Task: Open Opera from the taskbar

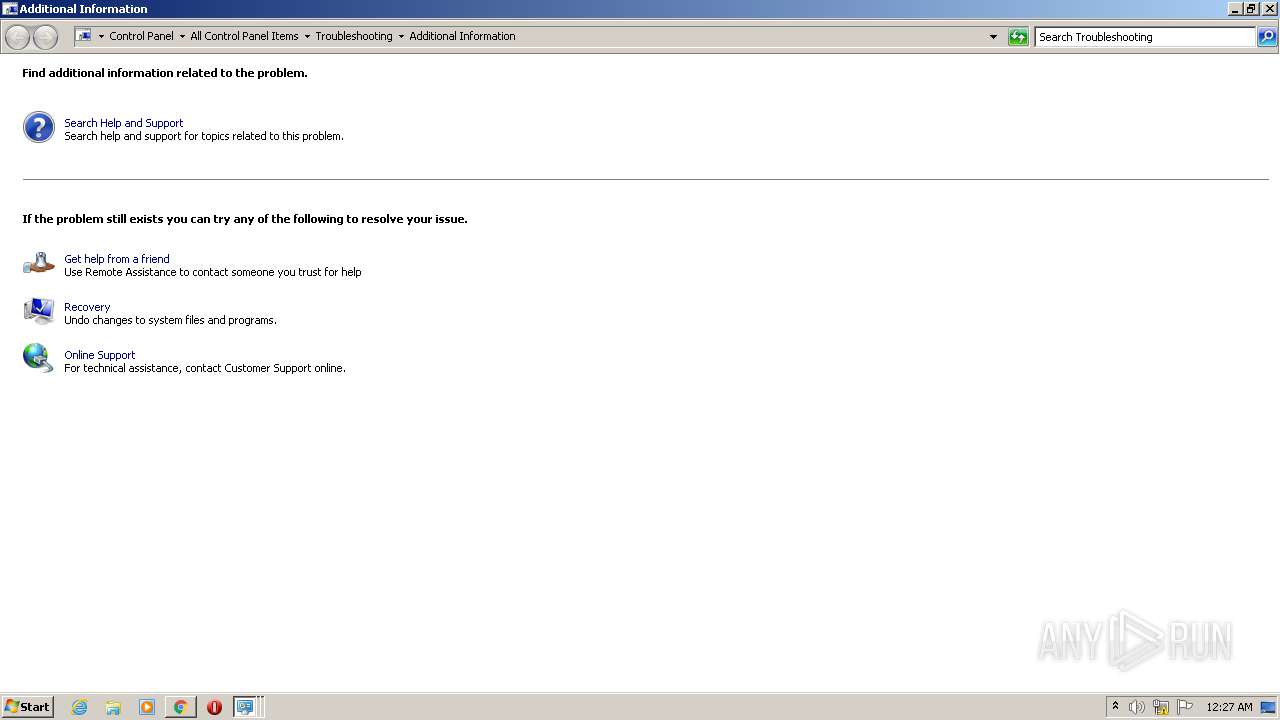Action: [214, 707]
